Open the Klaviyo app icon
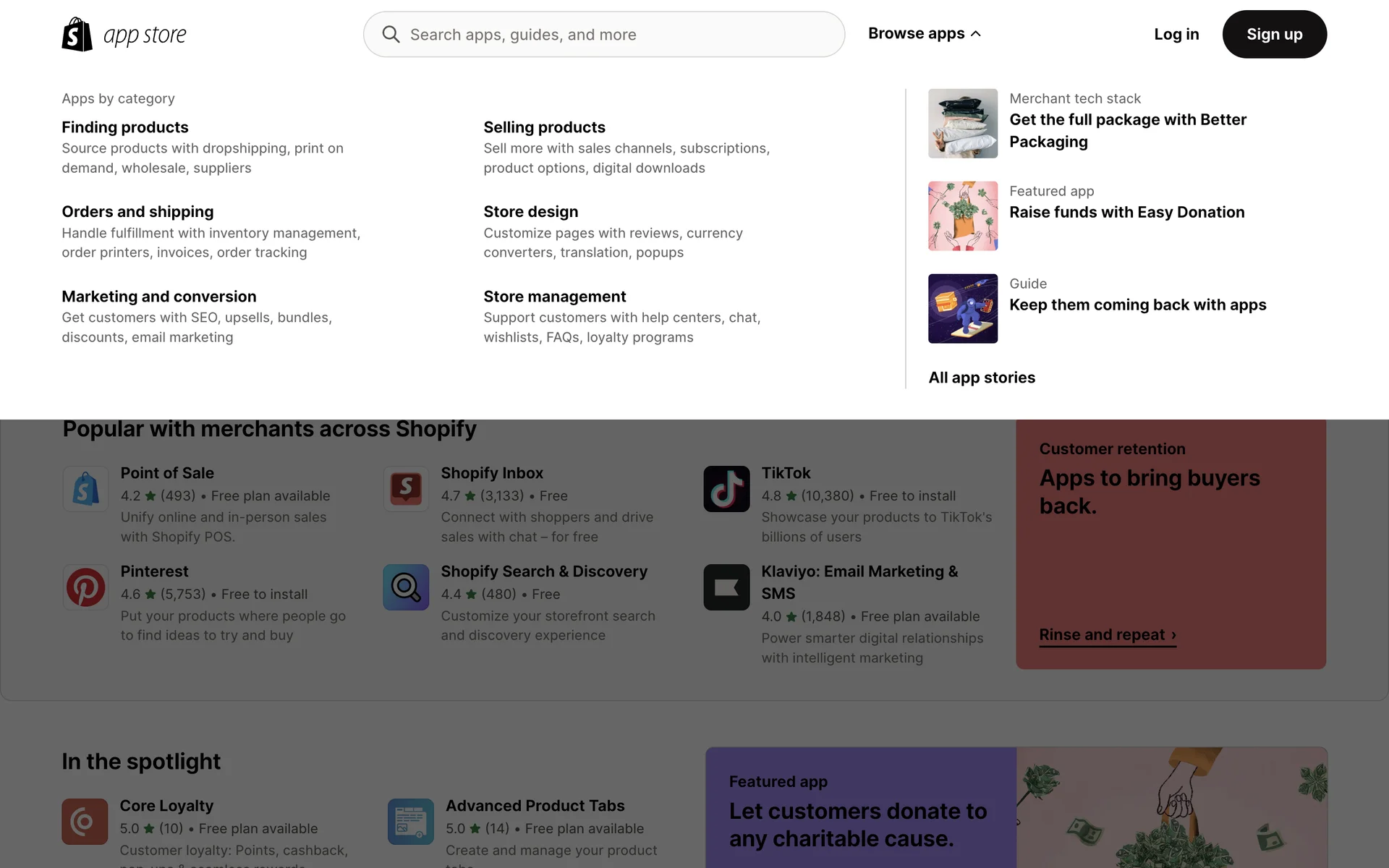The height and width of the screenshot is (868, 1389). [x=726, y=587]
